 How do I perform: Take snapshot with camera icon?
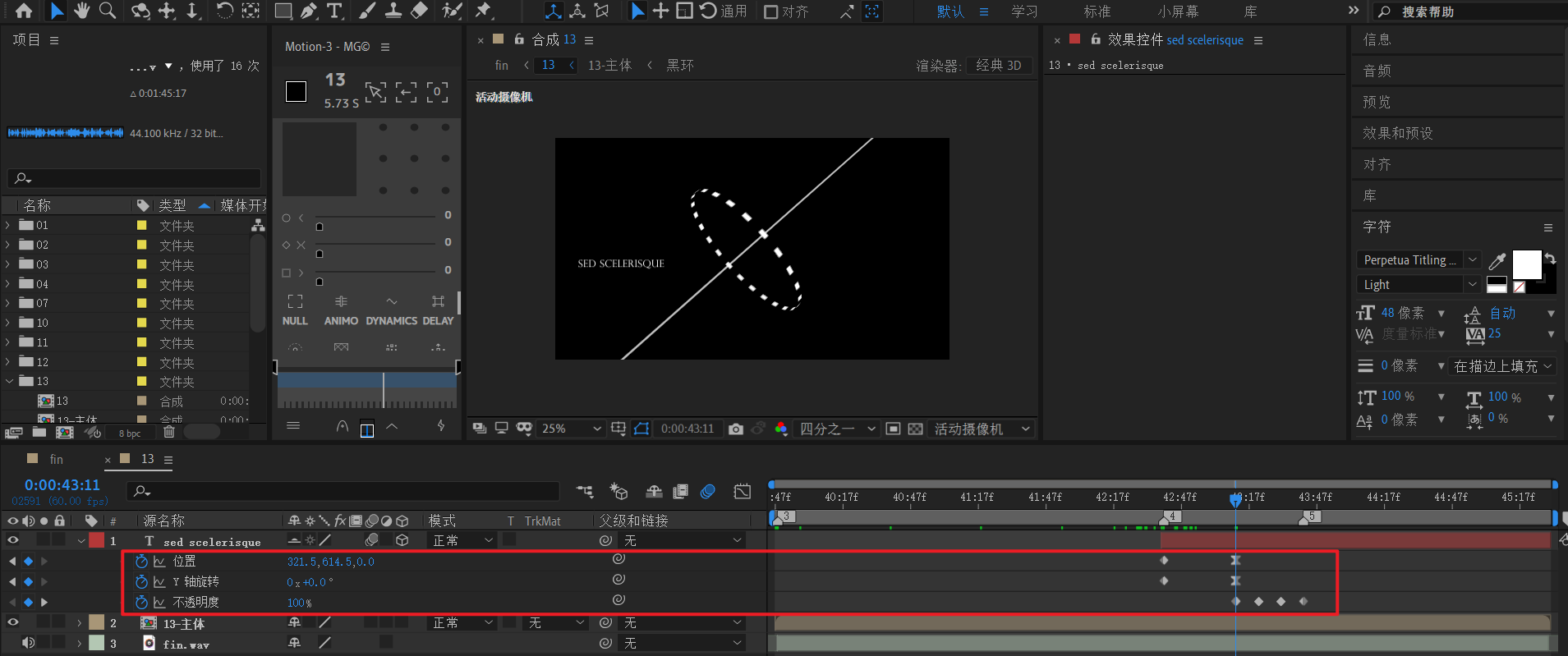point(736,429)
